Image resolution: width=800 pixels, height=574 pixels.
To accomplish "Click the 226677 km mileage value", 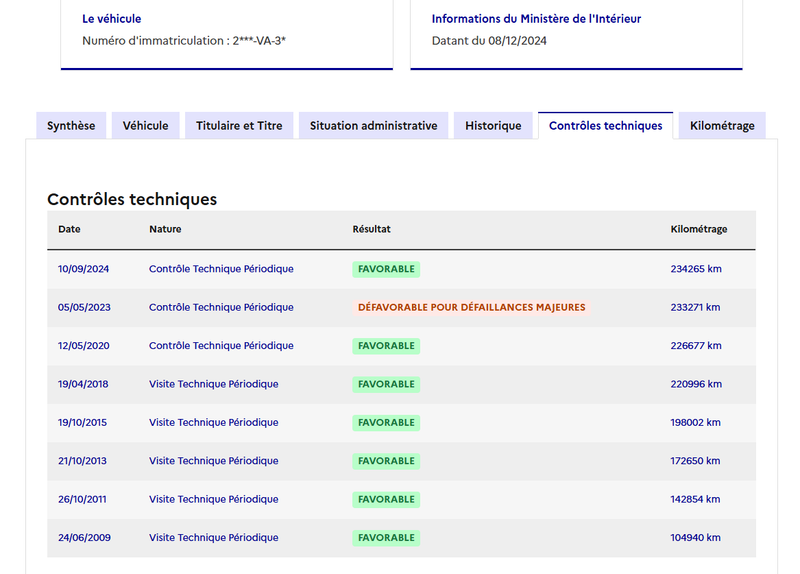I will tap(696, 345).
